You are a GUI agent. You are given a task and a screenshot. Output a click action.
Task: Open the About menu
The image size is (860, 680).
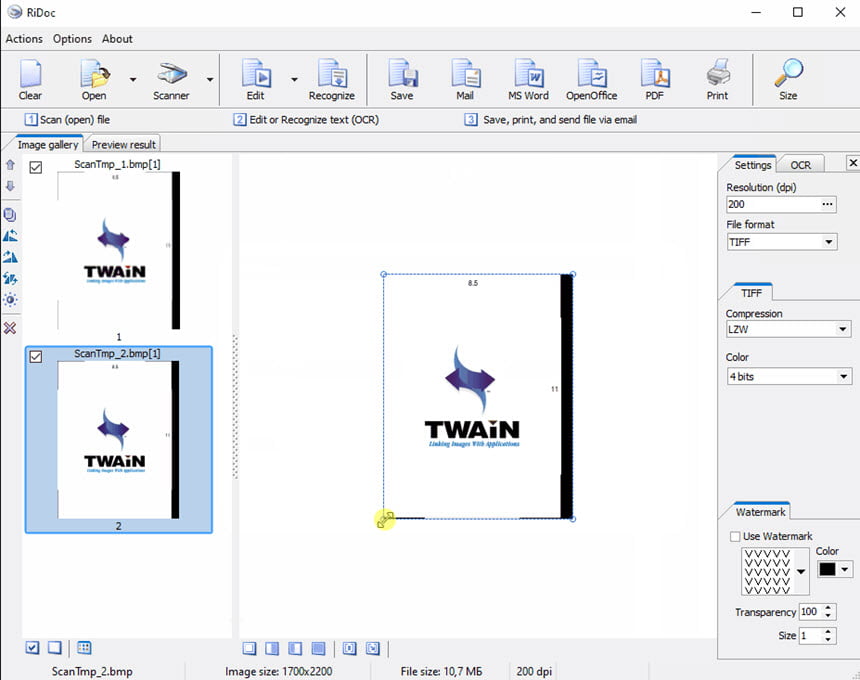117,39
